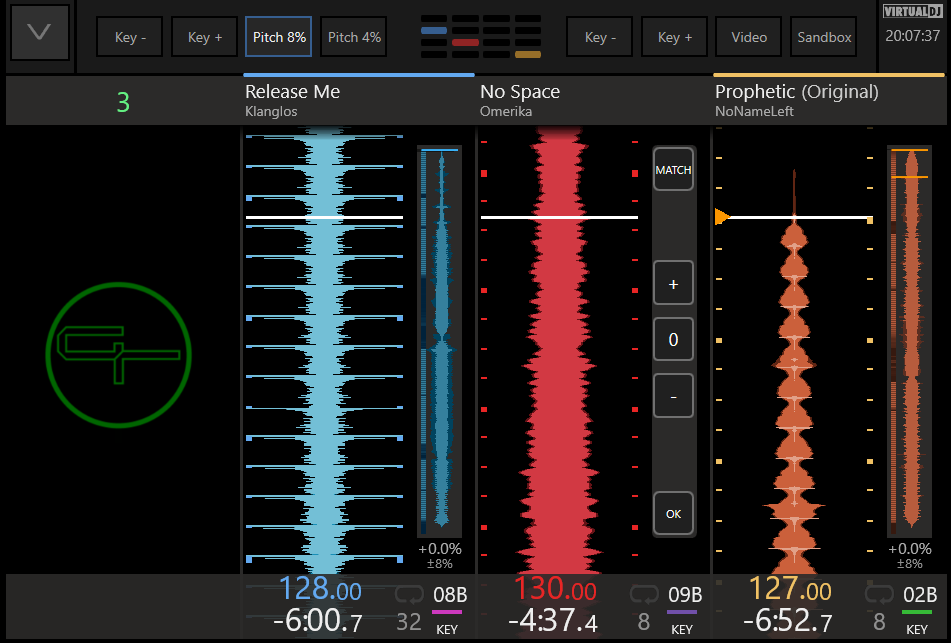
Task: Click the + button below MATCH
Action: click(x=673, y=283)
